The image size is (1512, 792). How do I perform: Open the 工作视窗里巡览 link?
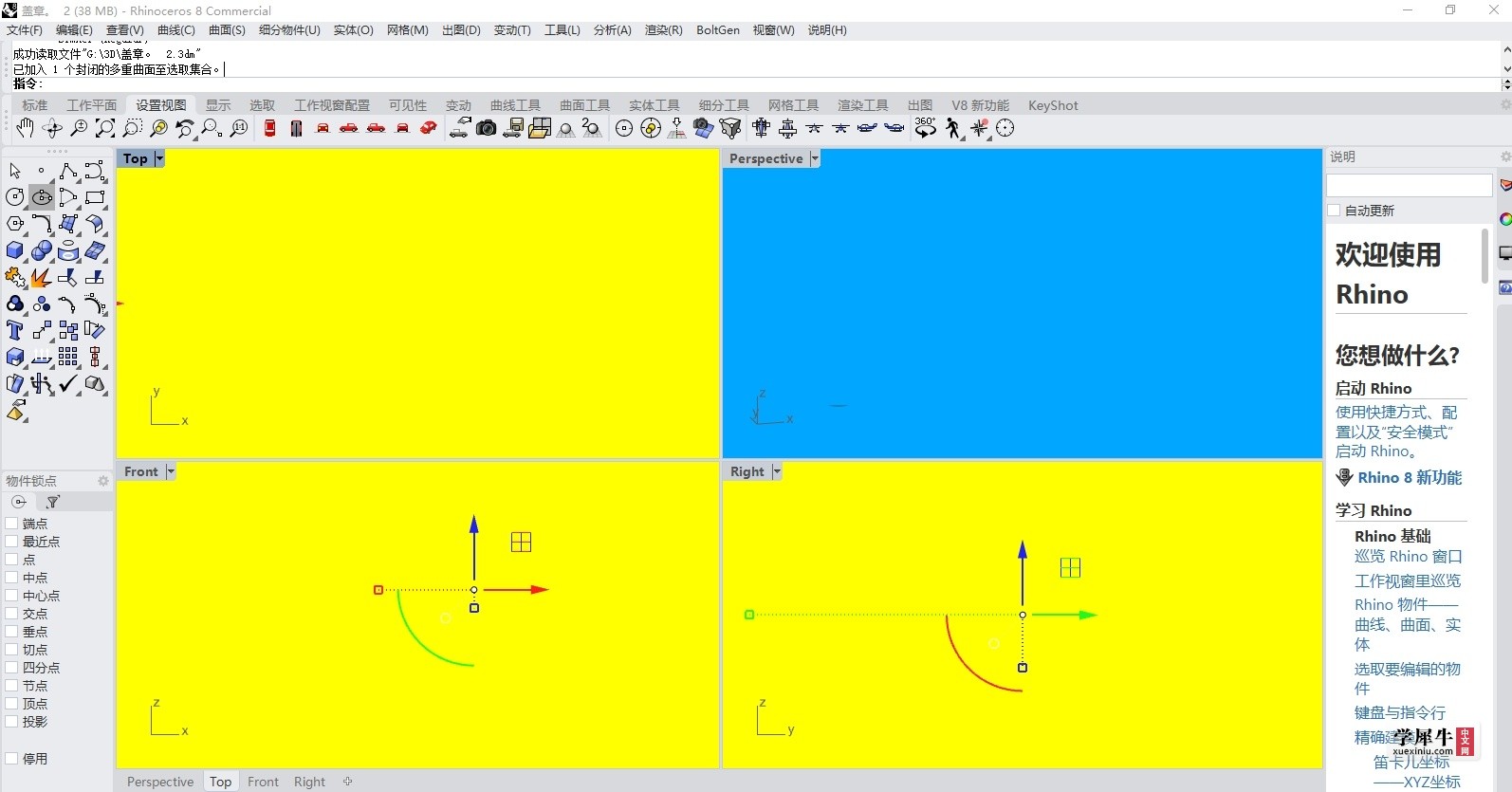(x=1408, y=580)
